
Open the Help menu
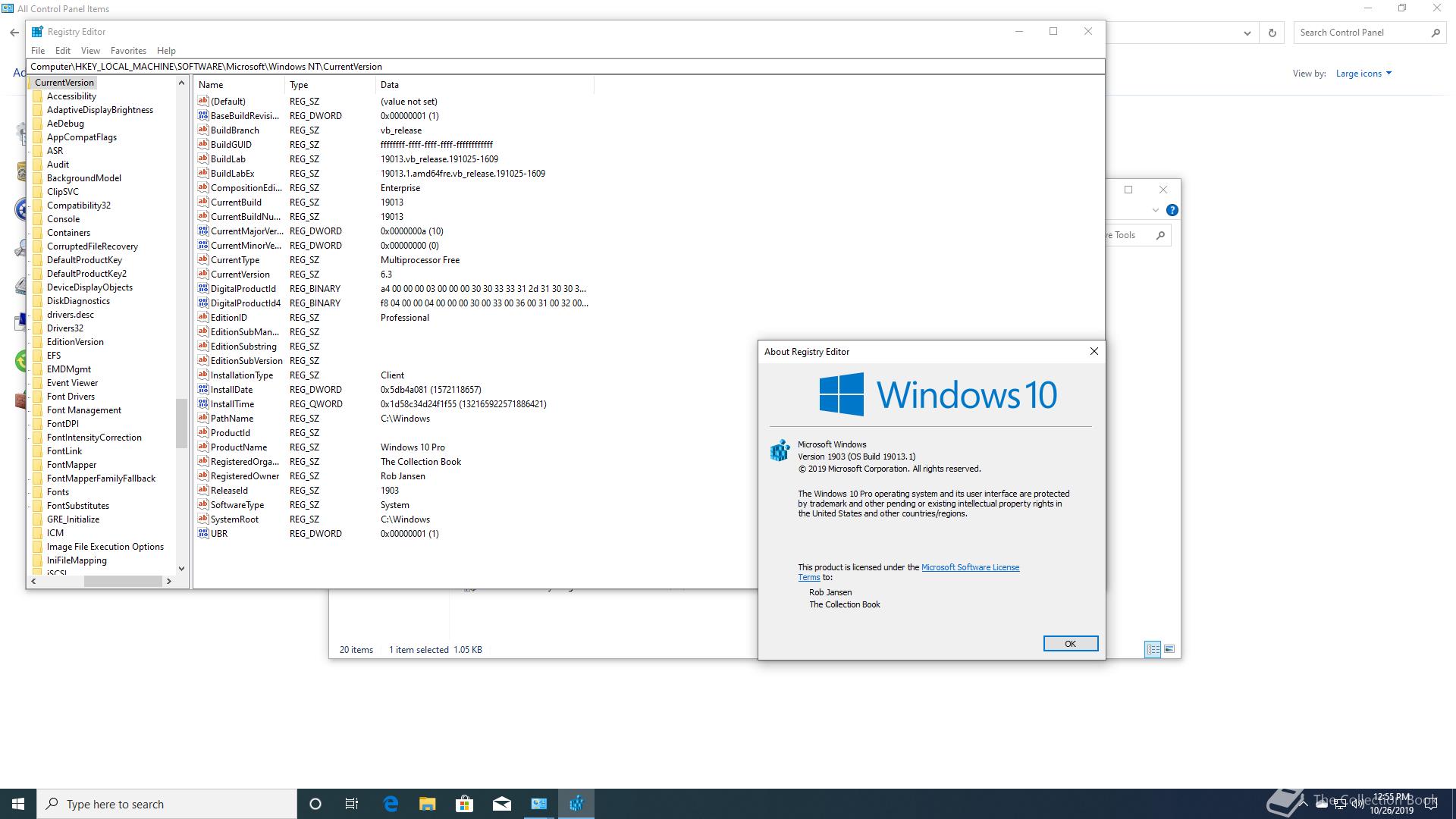(166, 51)
